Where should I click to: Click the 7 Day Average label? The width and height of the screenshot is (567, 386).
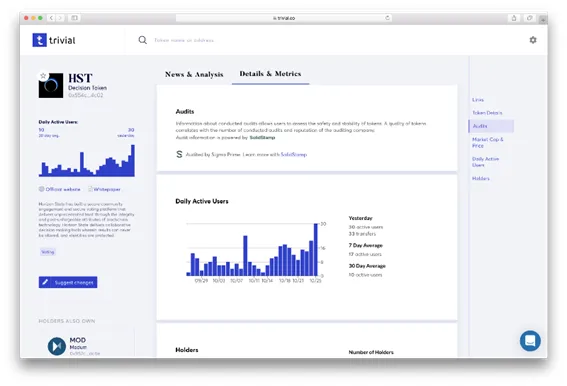coord(366,245)
